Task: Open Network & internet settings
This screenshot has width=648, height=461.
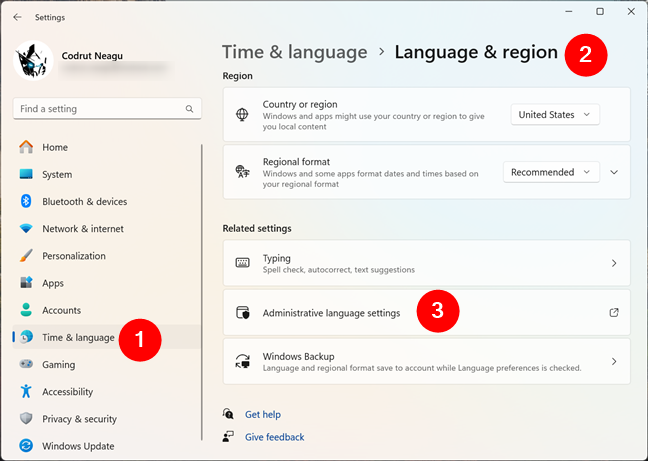Action: (107, 228)
